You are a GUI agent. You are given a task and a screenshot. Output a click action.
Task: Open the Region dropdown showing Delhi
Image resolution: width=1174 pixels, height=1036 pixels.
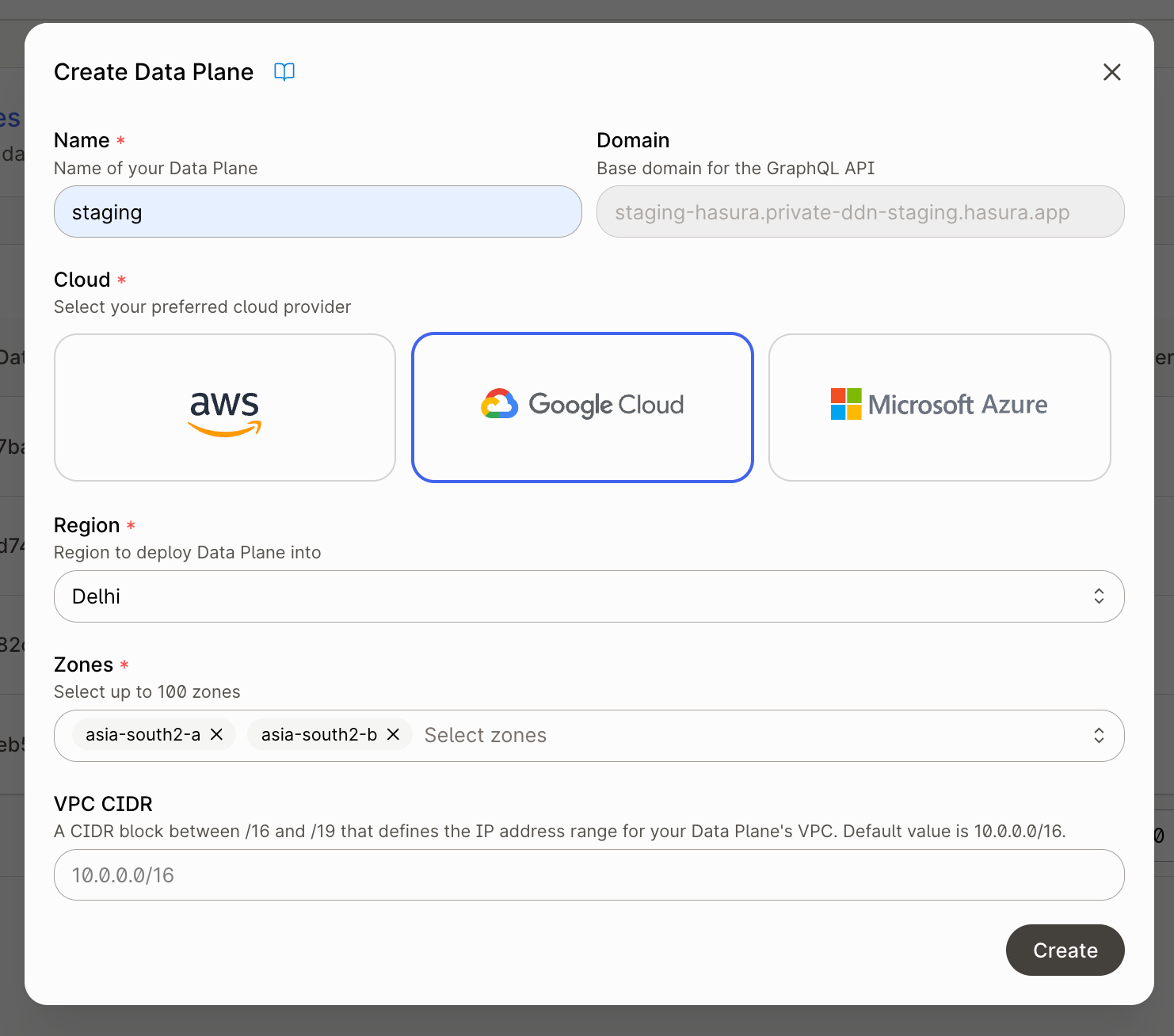coord(589,596)
